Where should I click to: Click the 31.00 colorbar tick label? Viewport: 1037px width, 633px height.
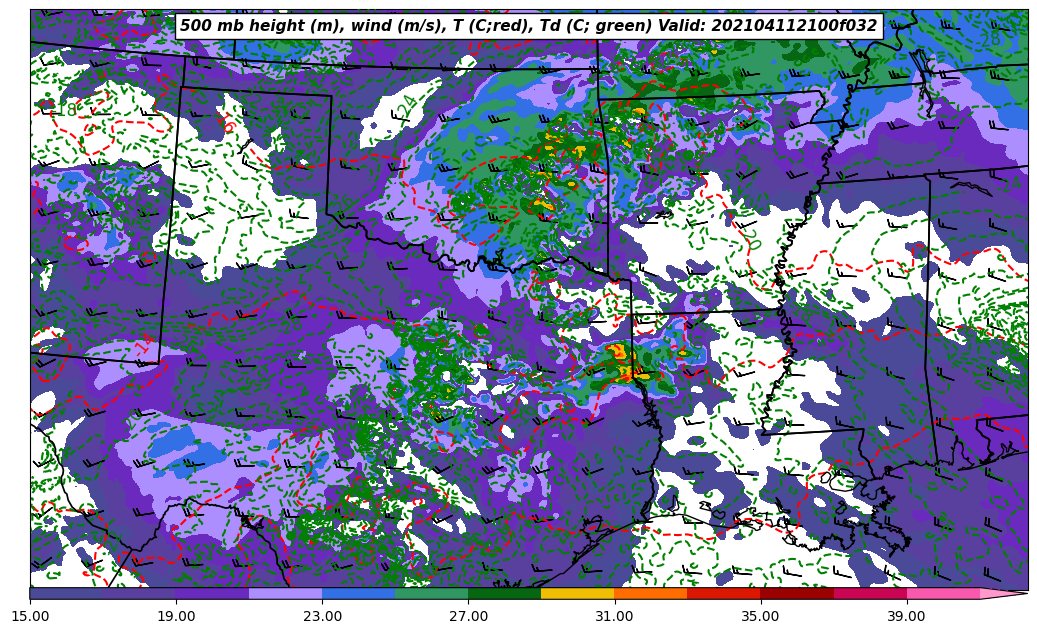(x=614, y=617)
